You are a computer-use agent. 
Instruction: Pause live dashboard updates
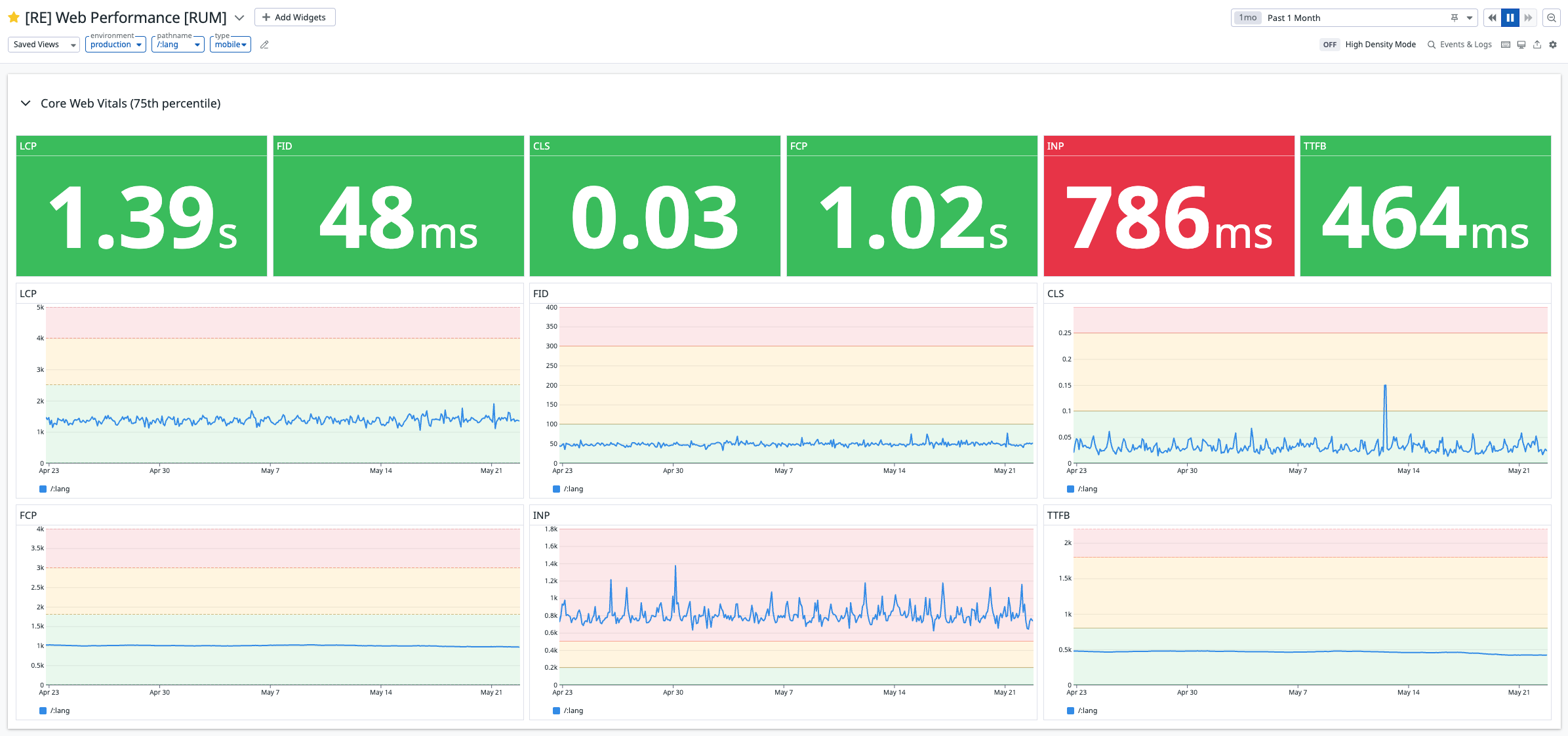tap(1510, 18)
